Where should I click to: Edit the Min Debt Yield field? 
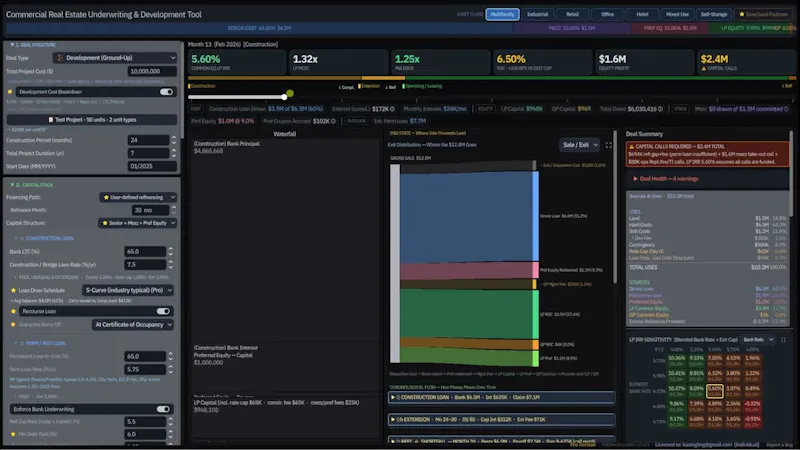tap(145, 434)
